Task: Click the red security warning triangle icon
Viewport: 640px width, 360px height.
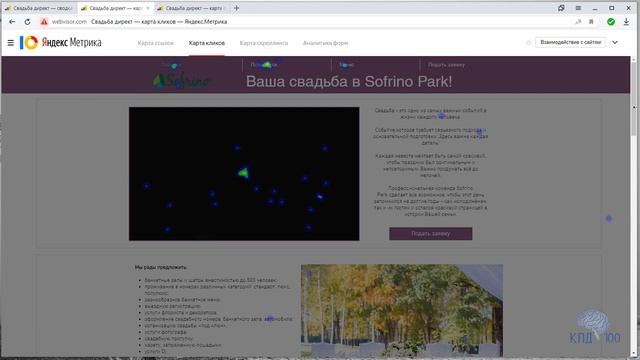Action: coord(44,22)
